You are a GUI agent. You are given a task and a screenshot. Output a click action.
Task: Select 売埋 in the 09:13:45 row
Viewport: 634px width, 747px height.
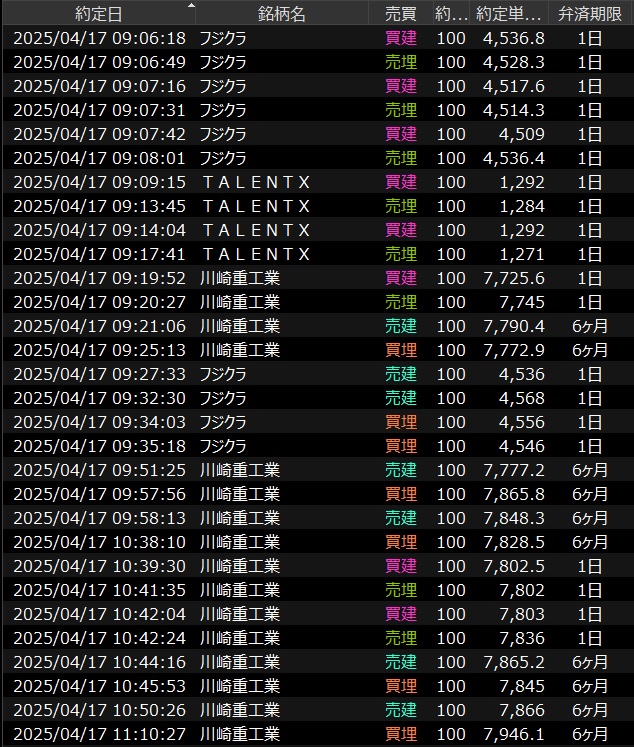pyautogui.click(x=401, y=206)
